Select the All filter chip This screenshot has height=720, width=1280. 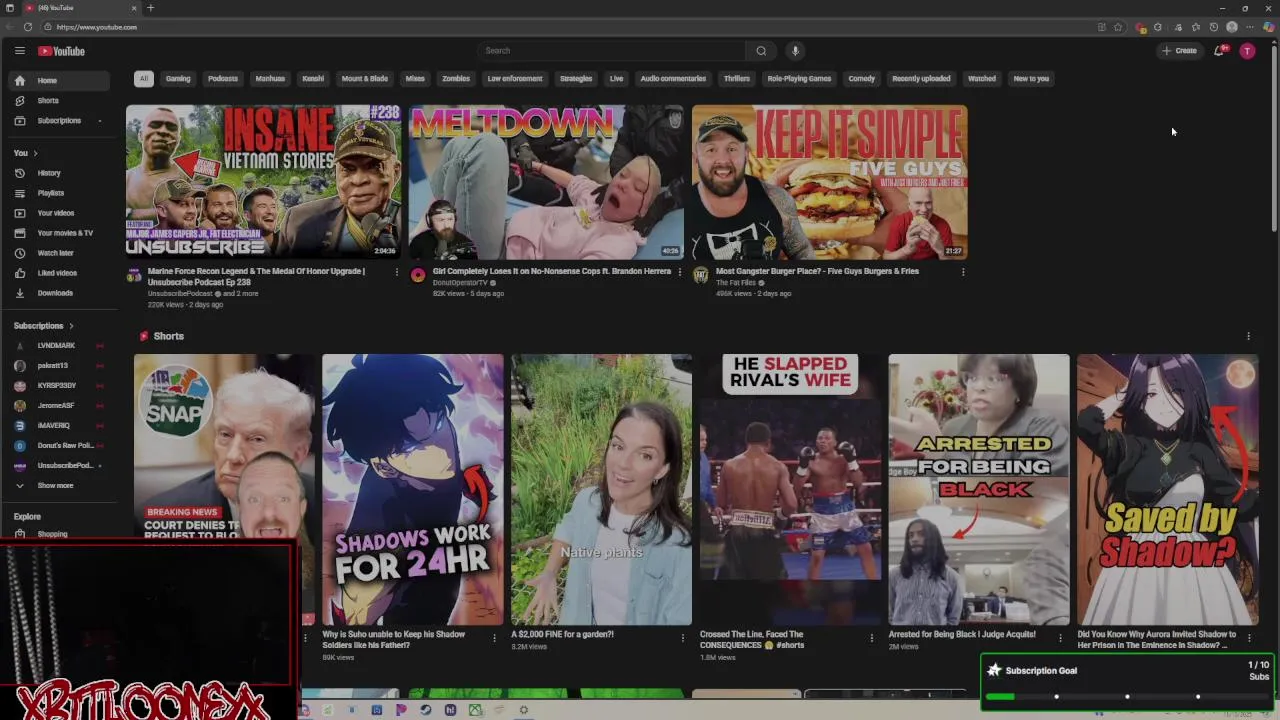coord(144,78)
